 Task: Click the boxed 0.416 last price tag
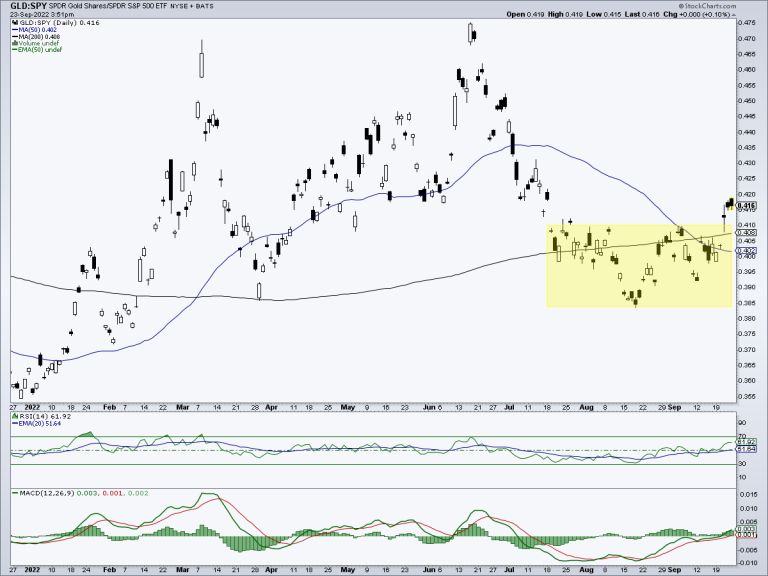click(747, 206)
